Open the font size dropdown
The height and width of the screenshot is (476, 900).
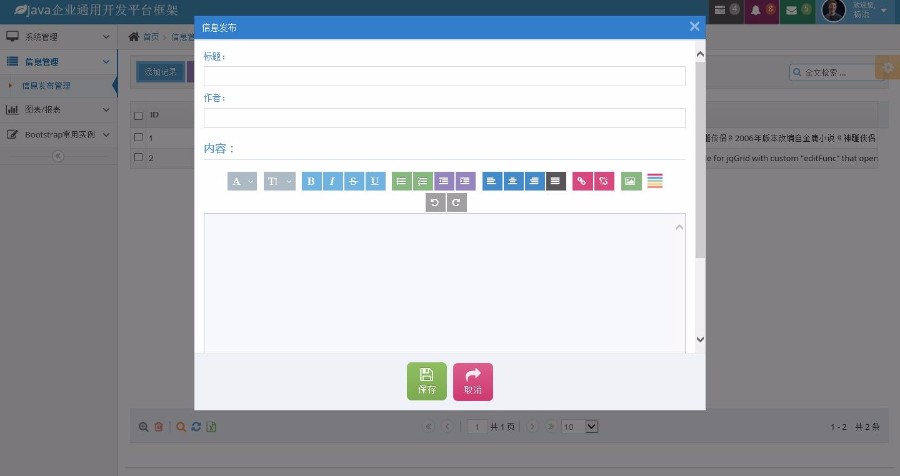[280, 181]
